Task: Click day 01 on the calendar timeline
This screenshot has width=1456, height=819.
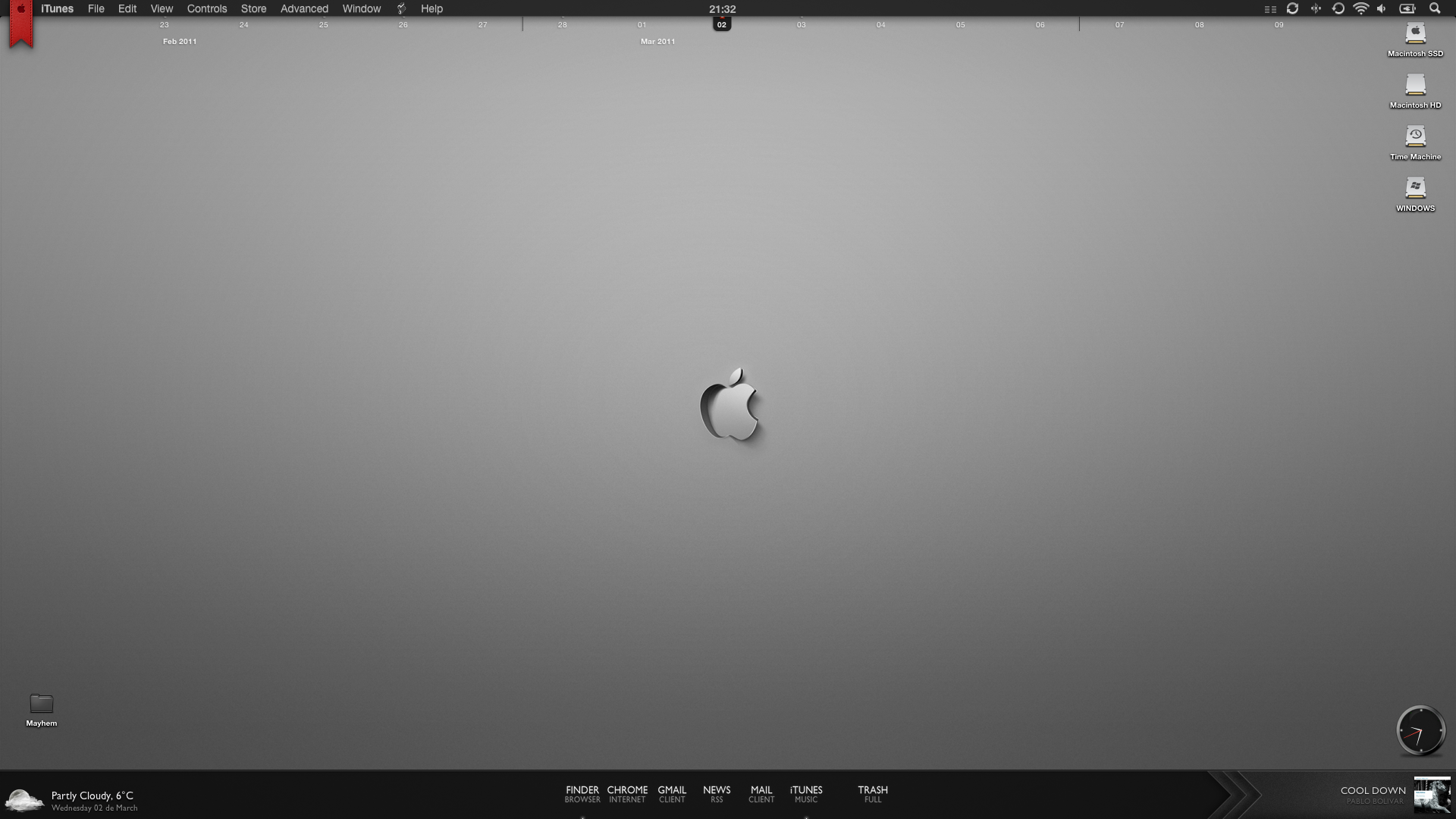Action: [x=642, y=25]
